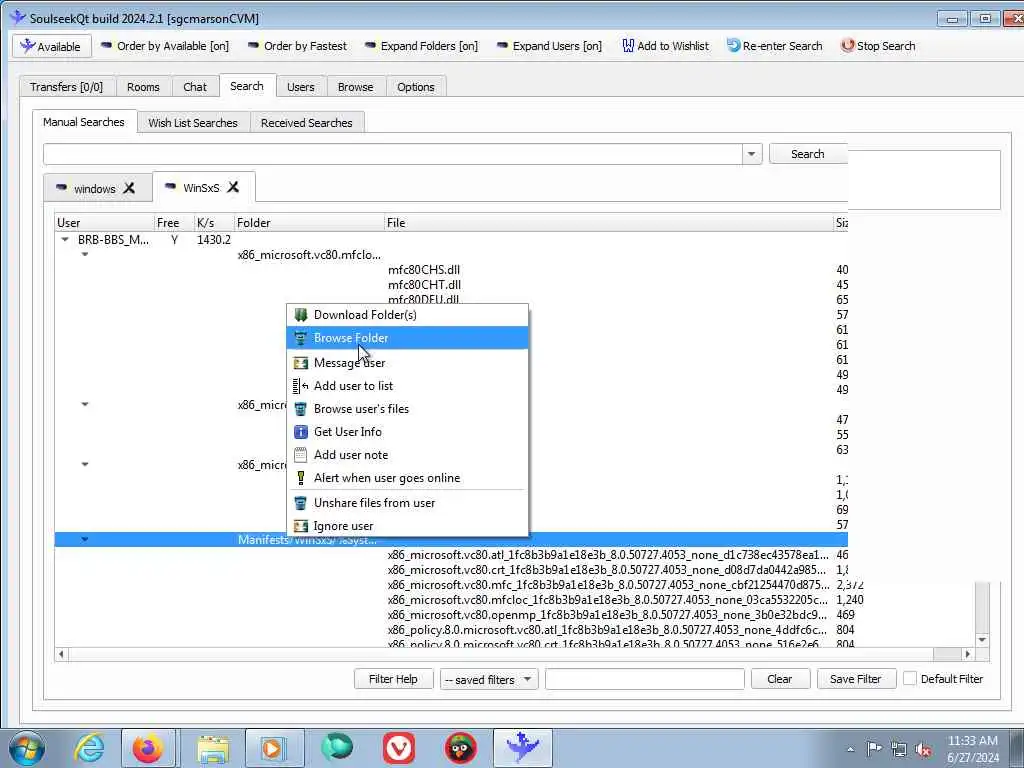Select Get User Info
The height and width of the screenshot is (768, 1024).
click(x=408, y=432)
